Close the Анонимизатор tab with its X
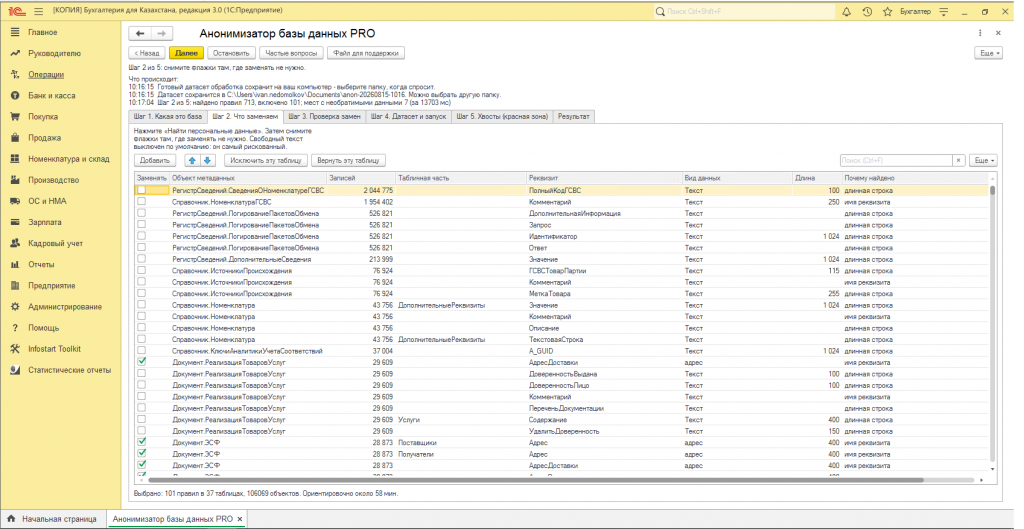1024x529 pixels. click(240, 519)
